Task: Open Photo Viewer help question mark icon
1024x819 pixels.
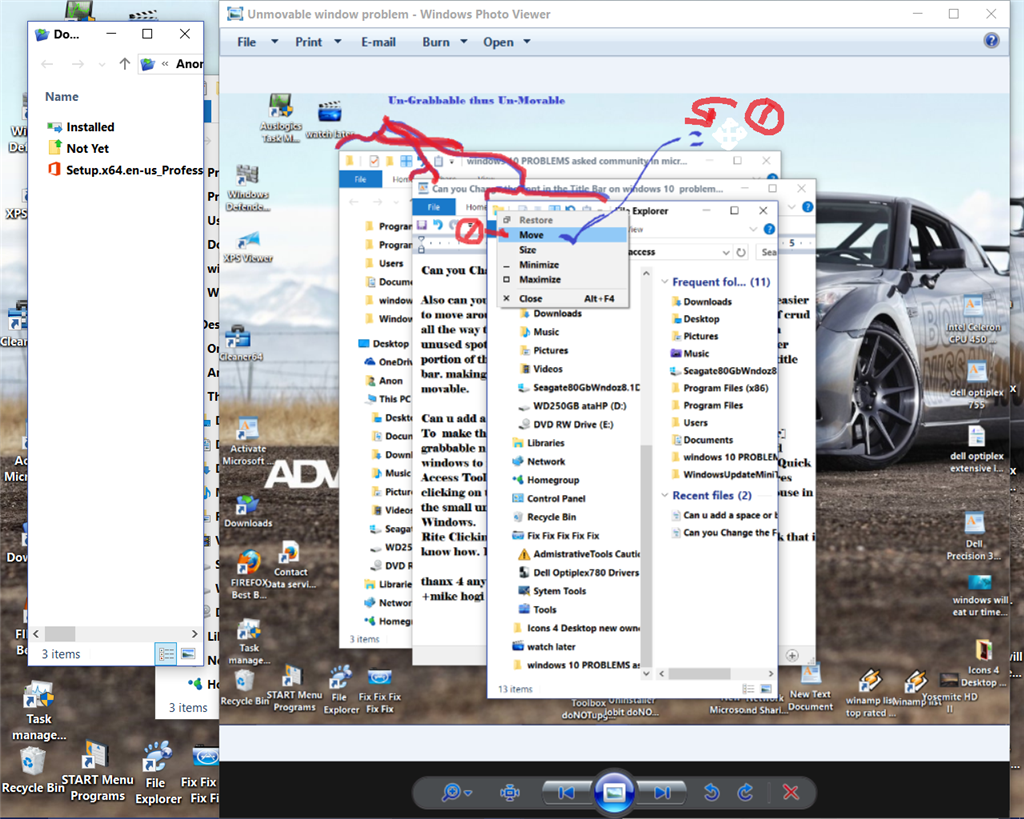Action: 991,41
